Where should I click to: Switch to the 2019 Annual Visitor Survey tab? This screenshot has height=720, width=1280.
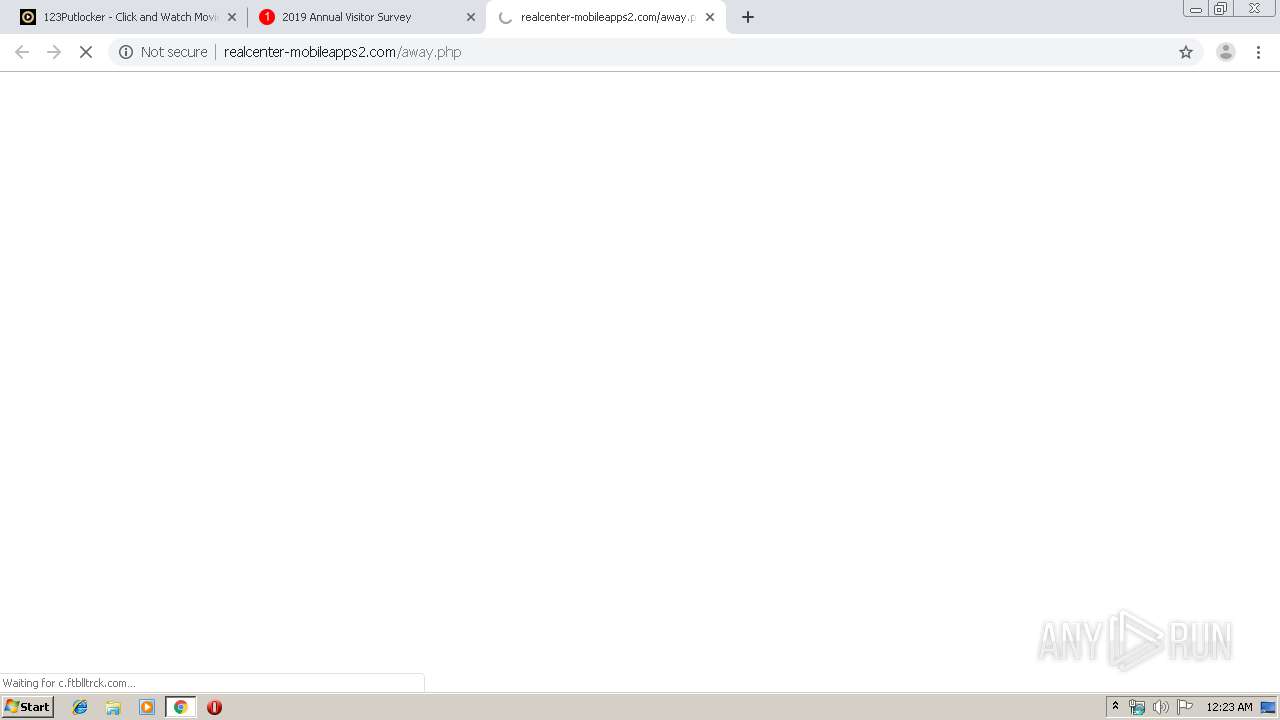click(x=367, y=17)
